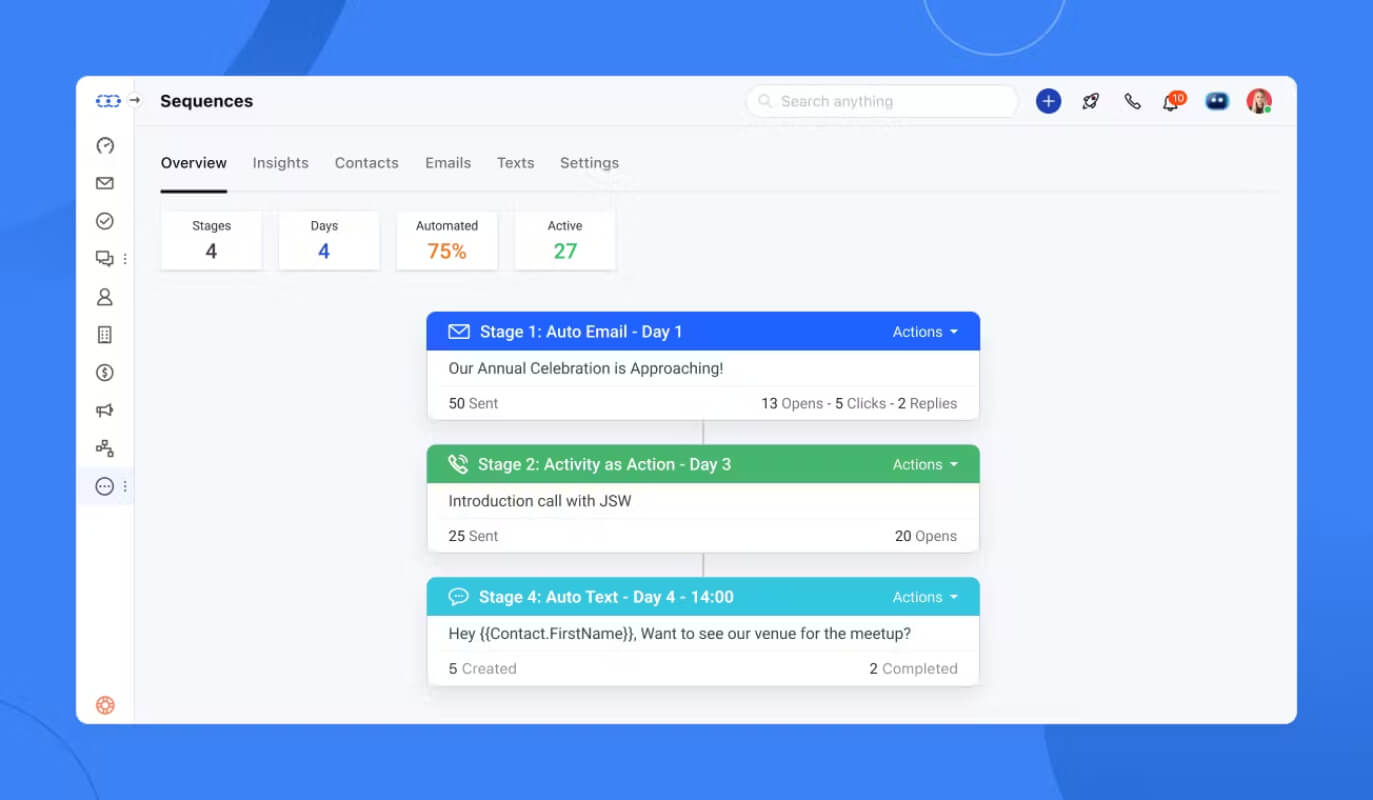Switch to the Texts tab
Viewport: 1373px width, 800px height.
pyautogui.click(x=515, y=163)
